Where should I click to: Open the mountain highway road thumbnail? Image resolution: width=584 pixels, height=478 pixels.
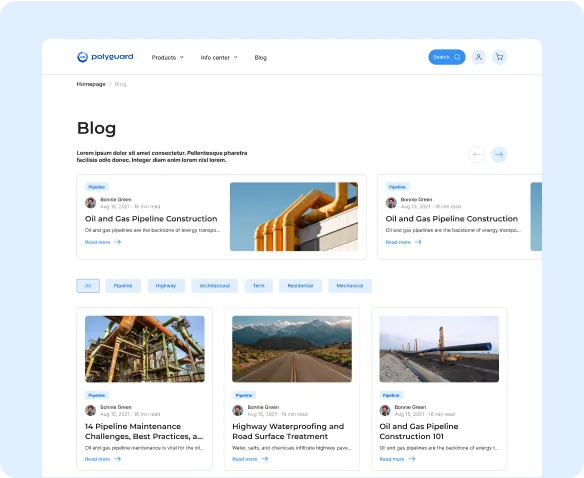pos(292,349)
